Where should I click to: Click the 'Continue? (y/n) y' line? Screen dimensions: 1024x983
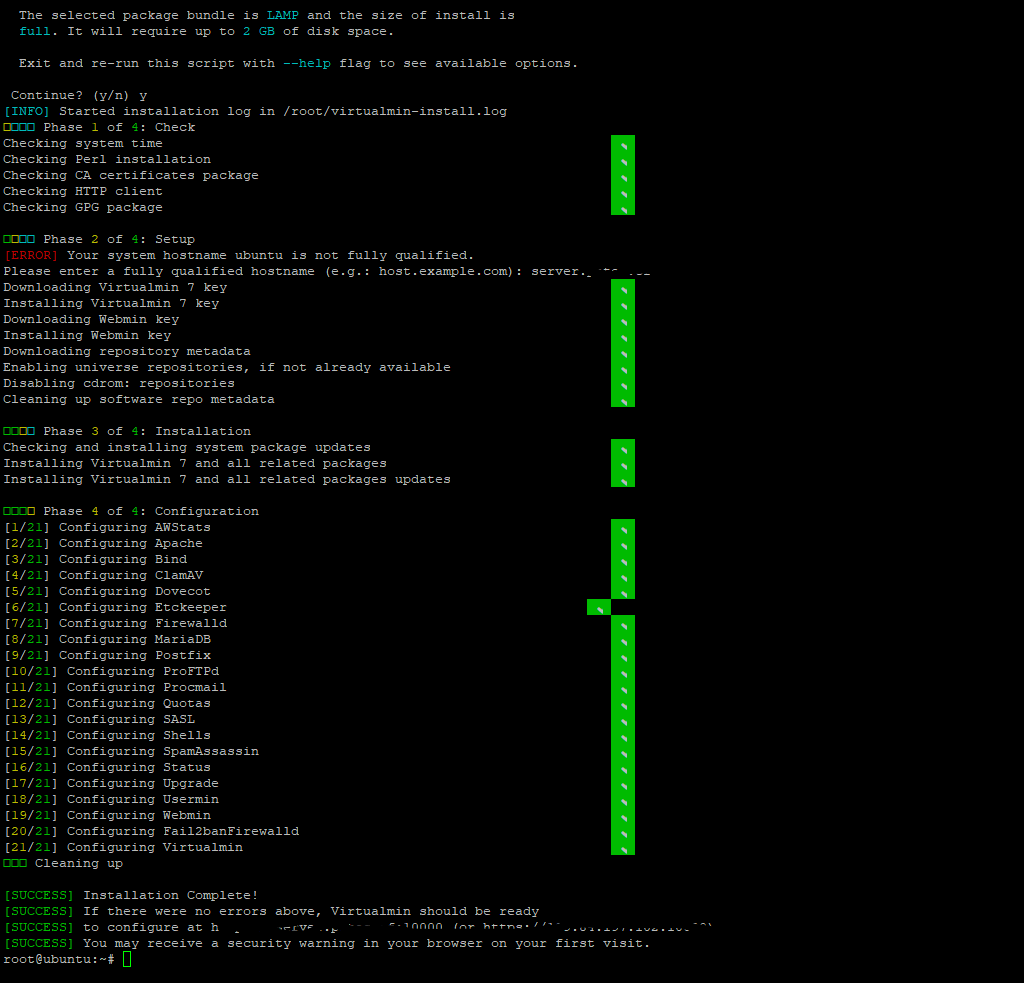click(79, 95)
